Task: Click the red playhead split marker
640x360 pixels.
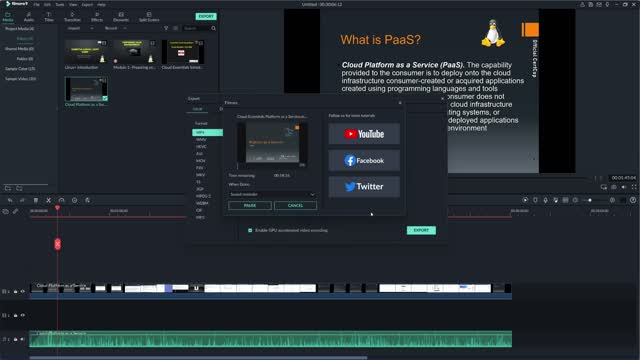Action: (x=58, y=244)
